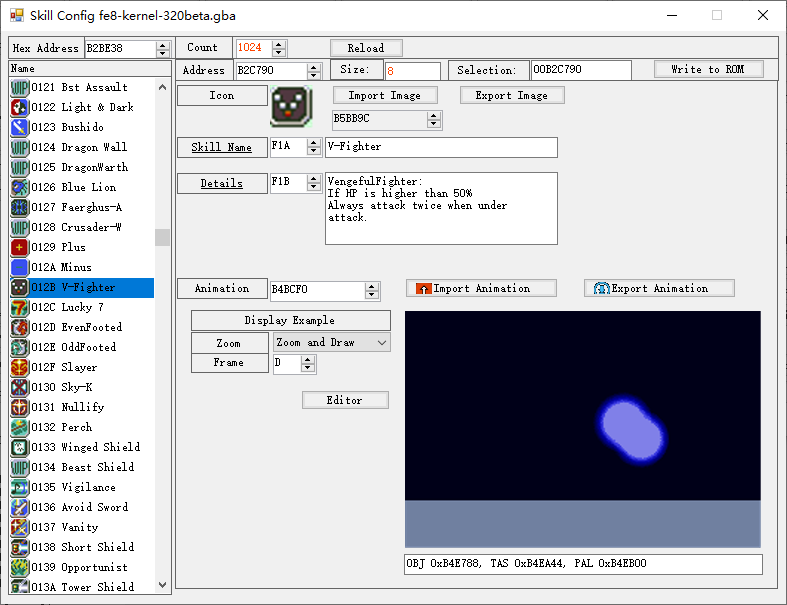Click the Hex Address stepper arrows
The height and width of the screenshot is (605, 787).
pyautogui.click(x=162, y=49)
